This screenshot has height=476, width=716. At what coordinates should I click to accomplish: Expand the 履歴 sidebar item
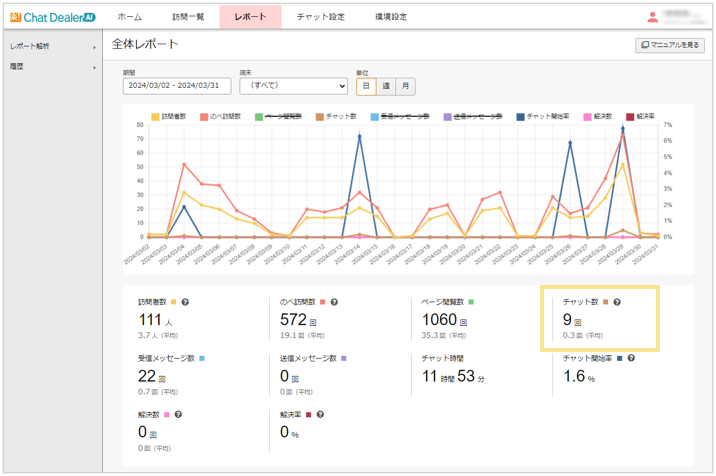(x=50, y=66)
